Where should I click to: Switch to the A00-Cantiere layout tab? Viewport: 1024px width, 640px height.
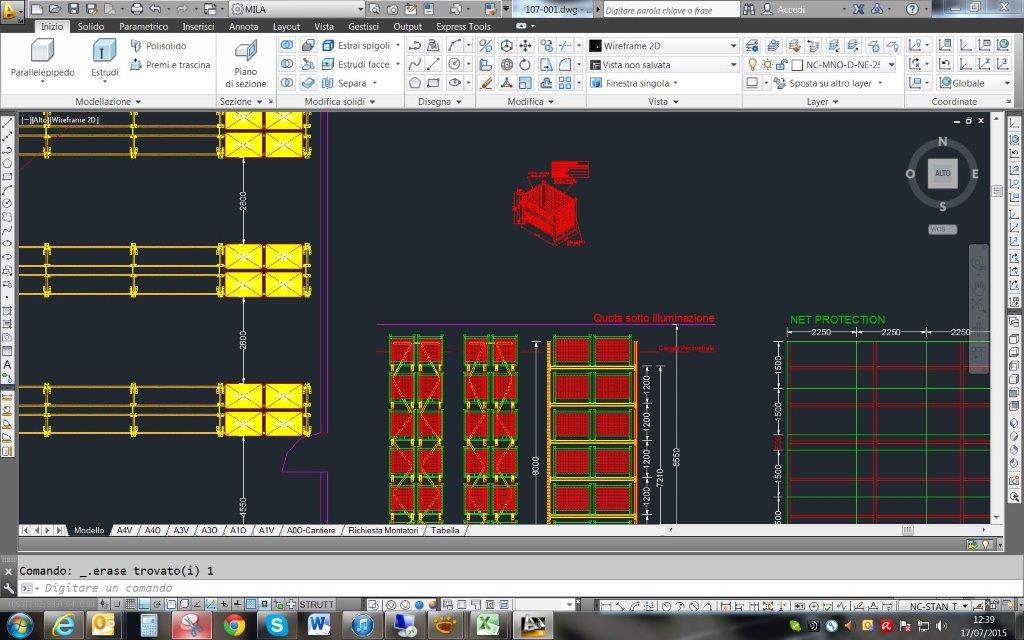[x=311, y=530]
